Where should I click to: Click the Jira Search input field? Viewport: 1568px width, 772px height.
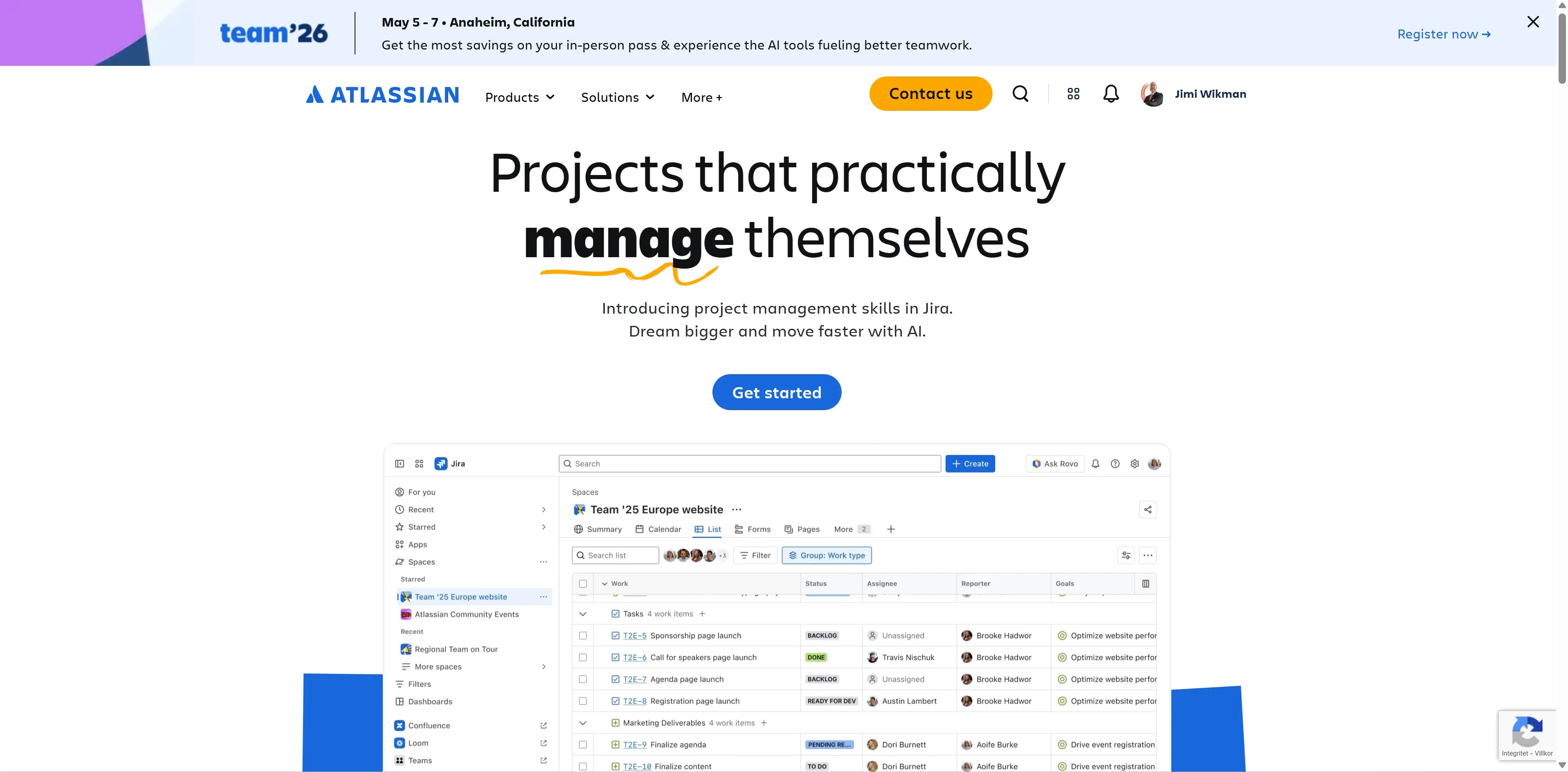pyautogui.click(x=749, y=464)
